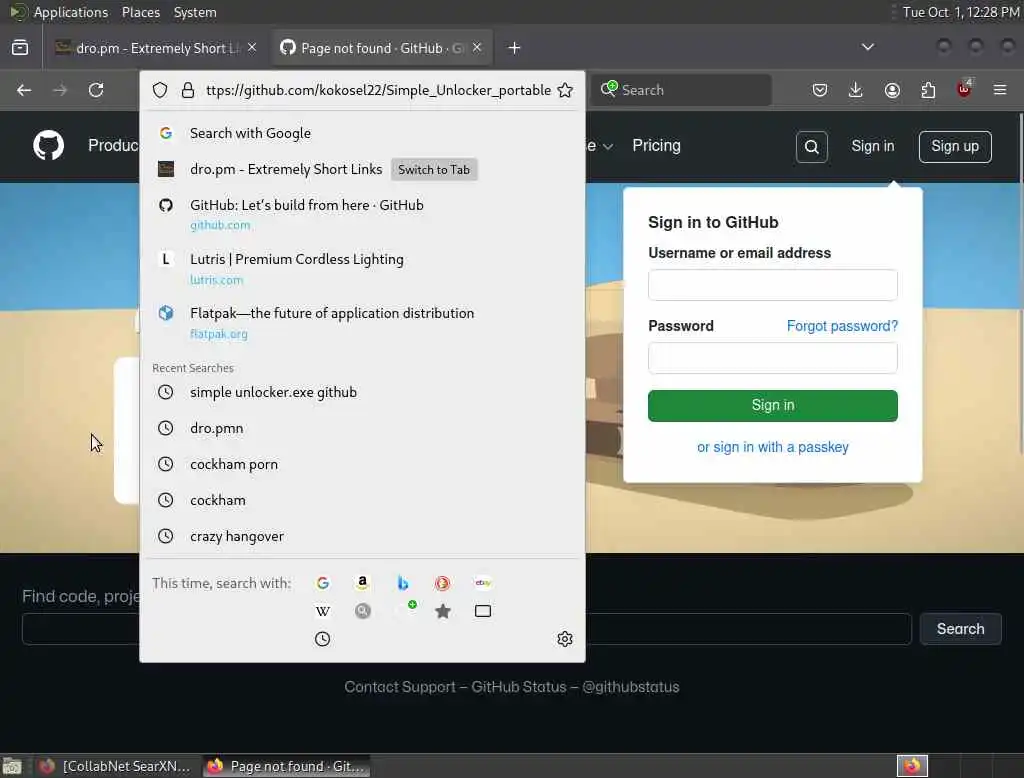
Task: Focus the Password input field
Action: [x=773, y=358]
